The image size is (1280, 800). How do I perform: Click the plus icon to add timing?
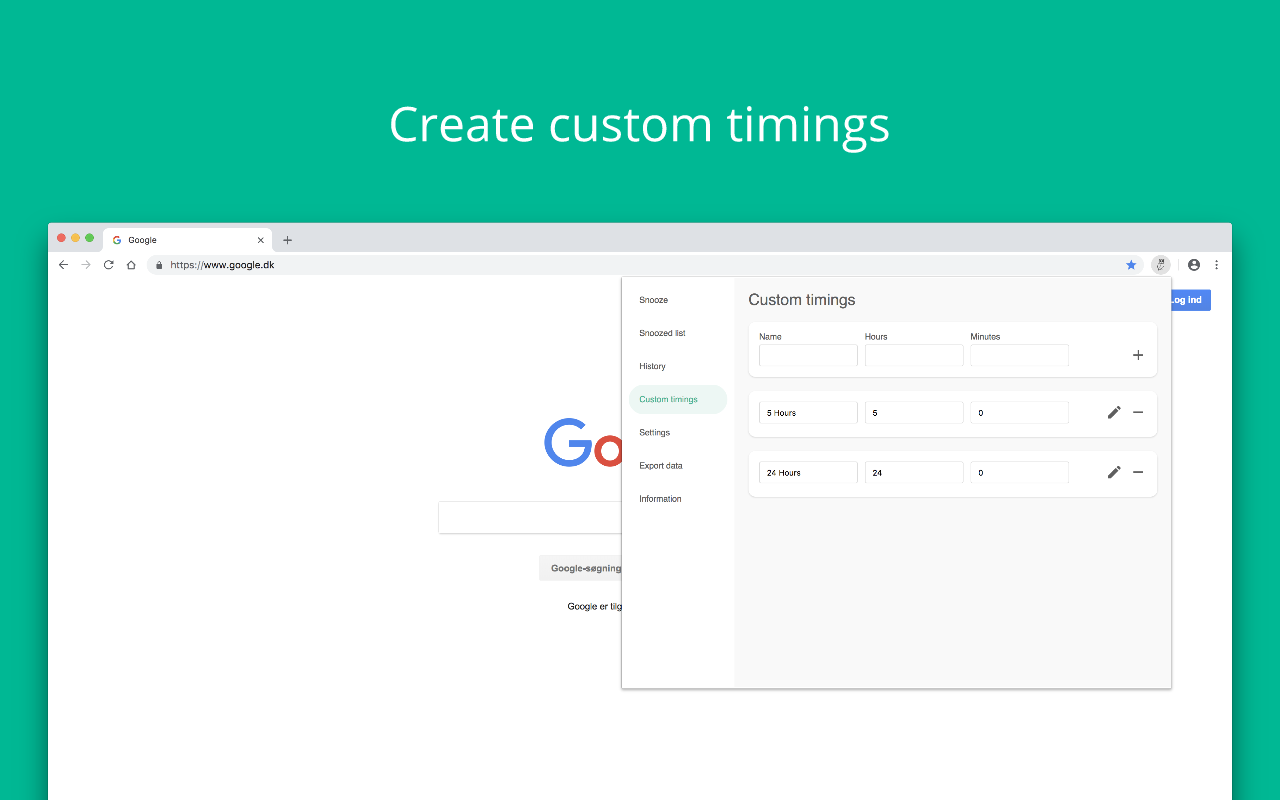point(1137,355)
